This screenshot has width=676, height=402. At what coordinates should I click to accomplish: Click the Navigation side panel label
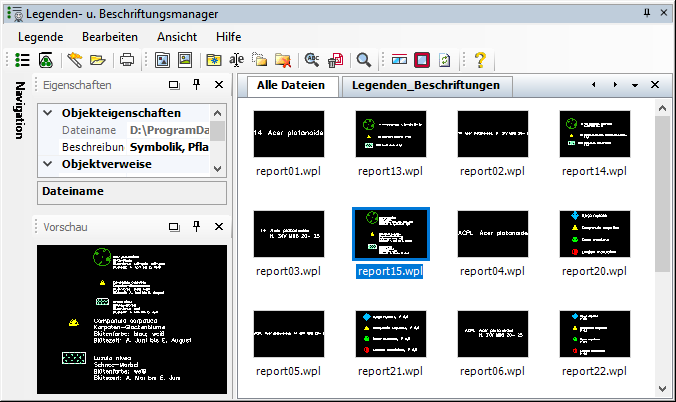[20, 109]
